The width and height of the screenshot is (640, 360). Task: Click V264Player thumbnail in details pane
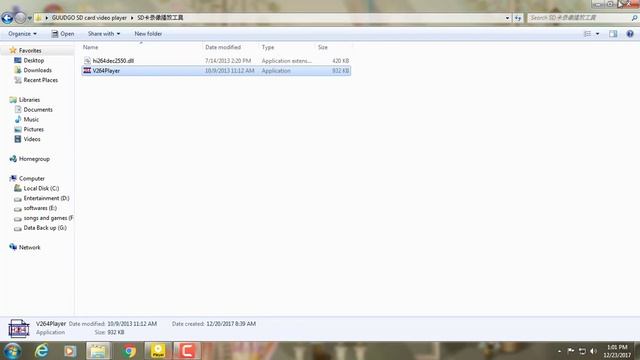[18, 328]
